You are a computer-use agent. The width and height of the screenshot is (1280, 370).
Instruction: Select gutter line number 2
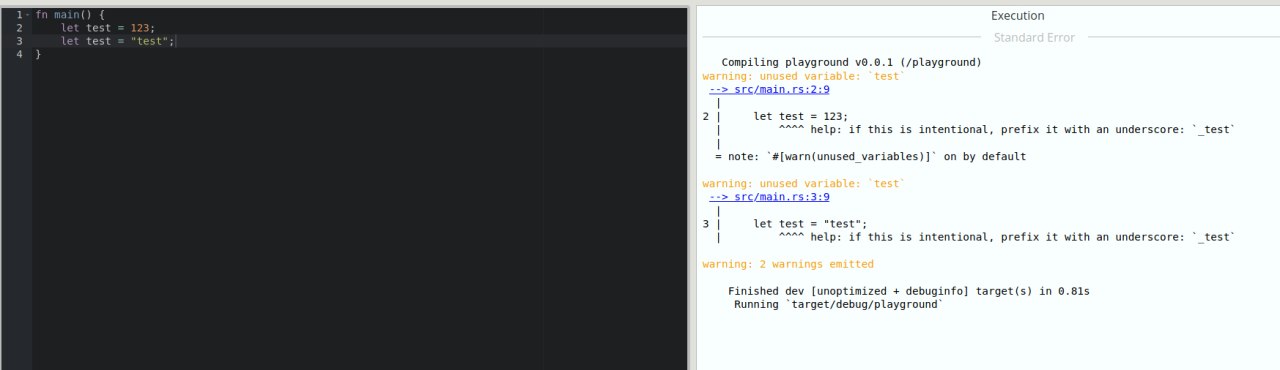coord(19,28)
